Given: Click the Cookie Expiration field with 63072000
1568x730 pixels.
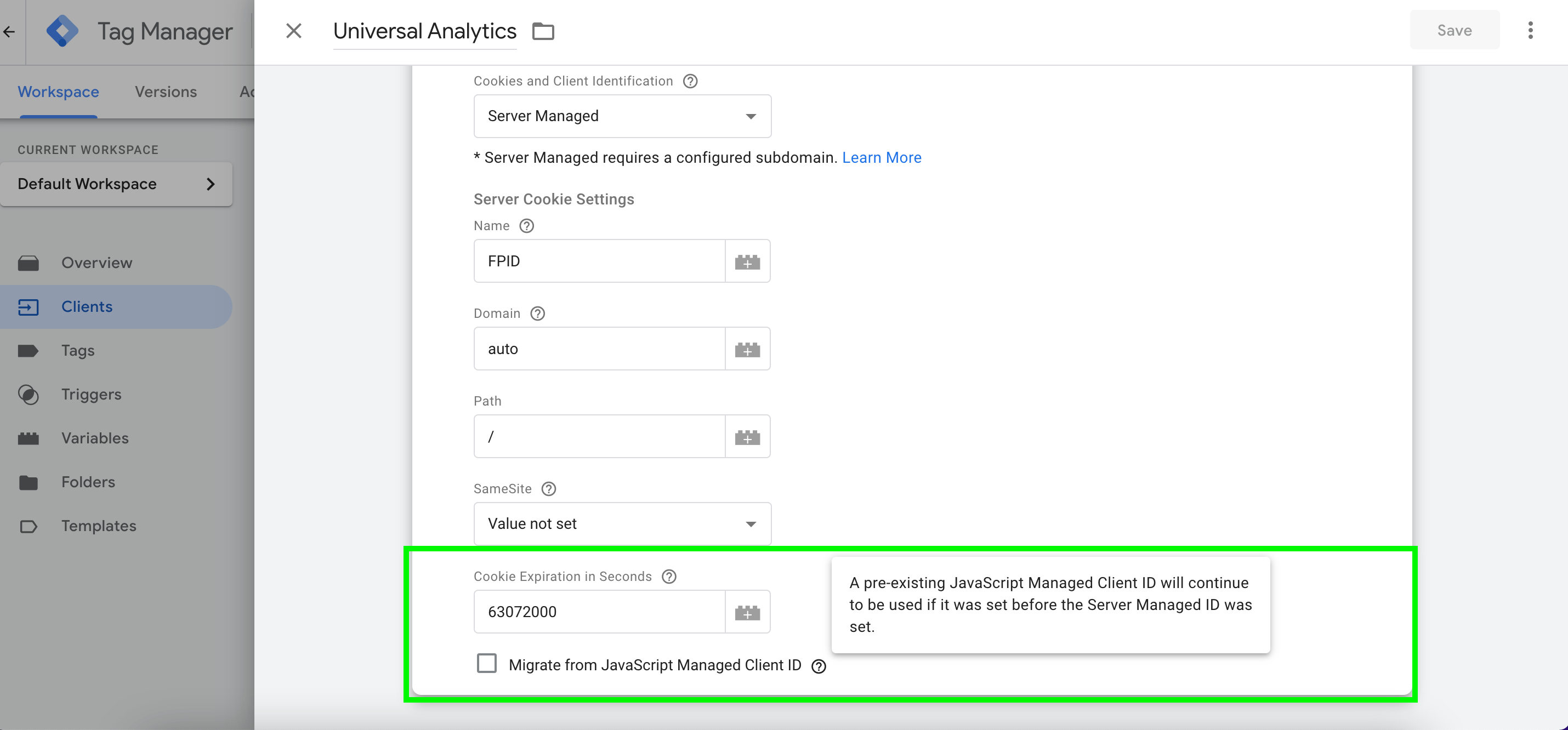Looking at the screenshot, I should coord(599,612).
